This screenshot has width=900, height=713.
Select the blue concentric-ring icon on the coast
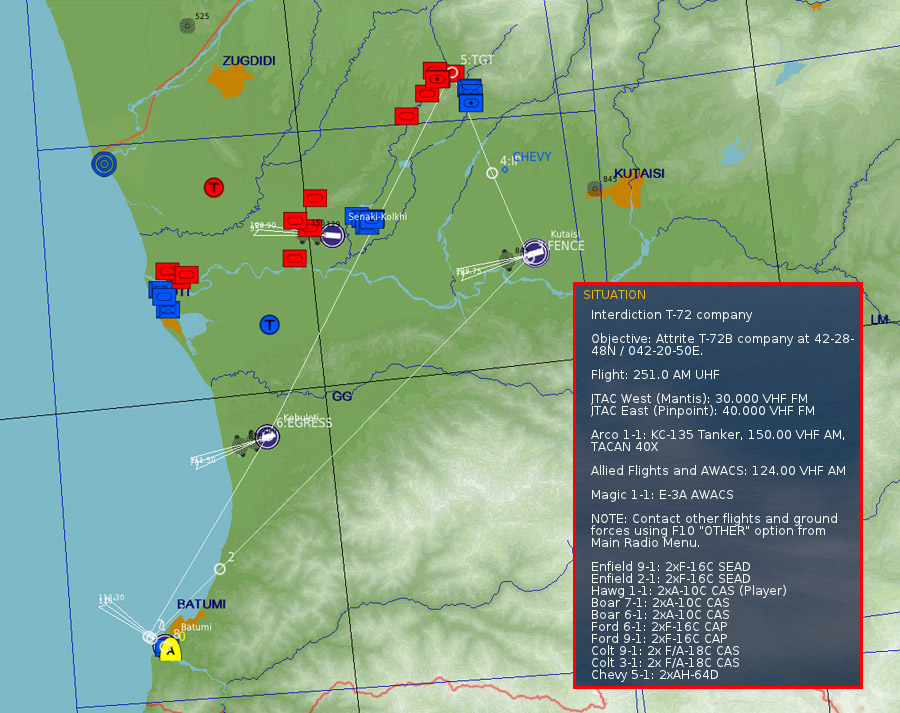103,163
